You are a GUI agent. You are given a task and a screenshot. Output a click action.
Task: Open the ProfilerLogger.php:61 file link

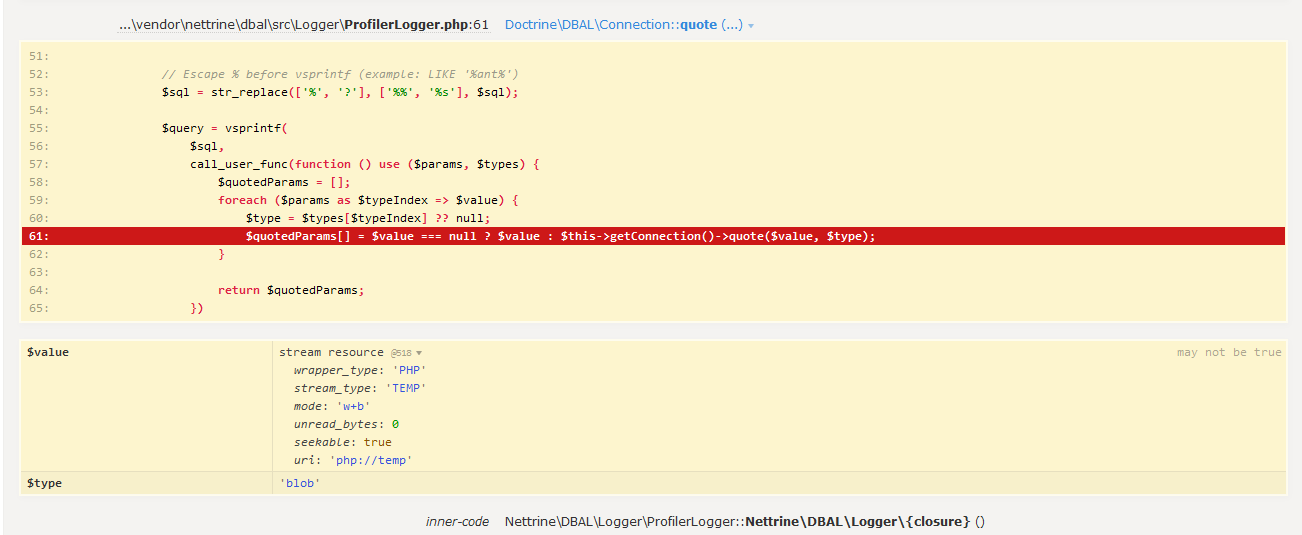(x=303, y=24)
